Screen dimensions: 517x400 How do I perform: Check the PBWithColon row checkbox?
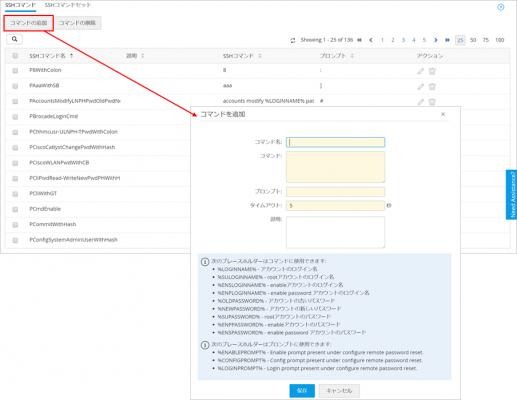click(x=15, y=70)
